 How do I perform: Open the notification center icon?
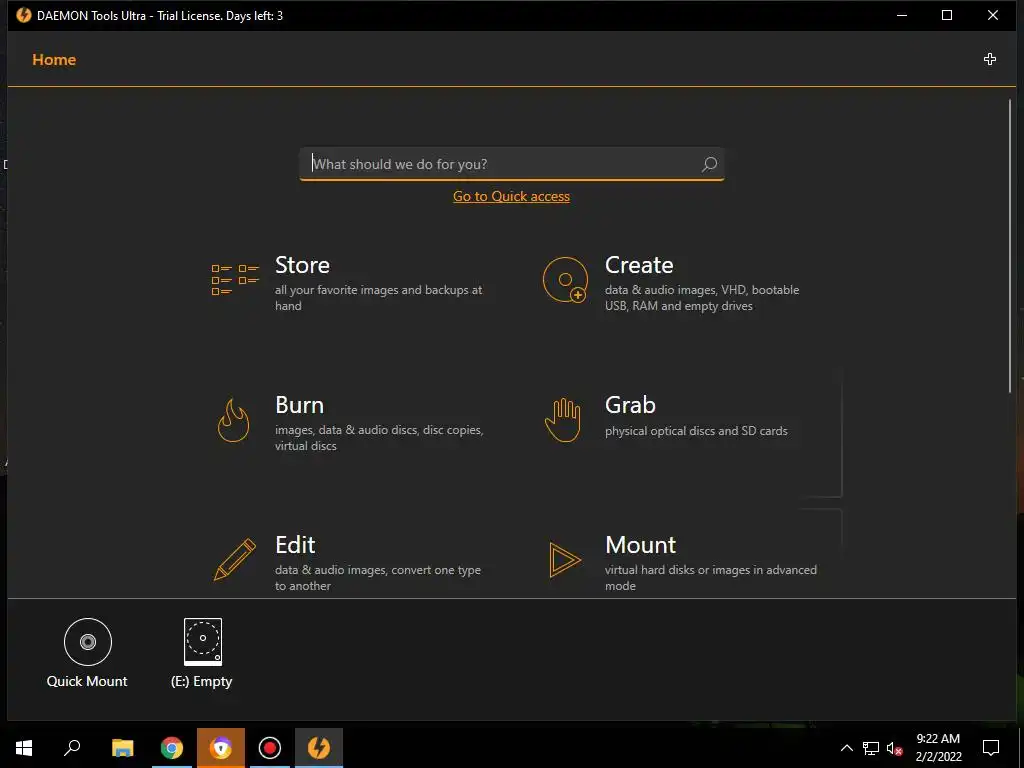[991, 748]
